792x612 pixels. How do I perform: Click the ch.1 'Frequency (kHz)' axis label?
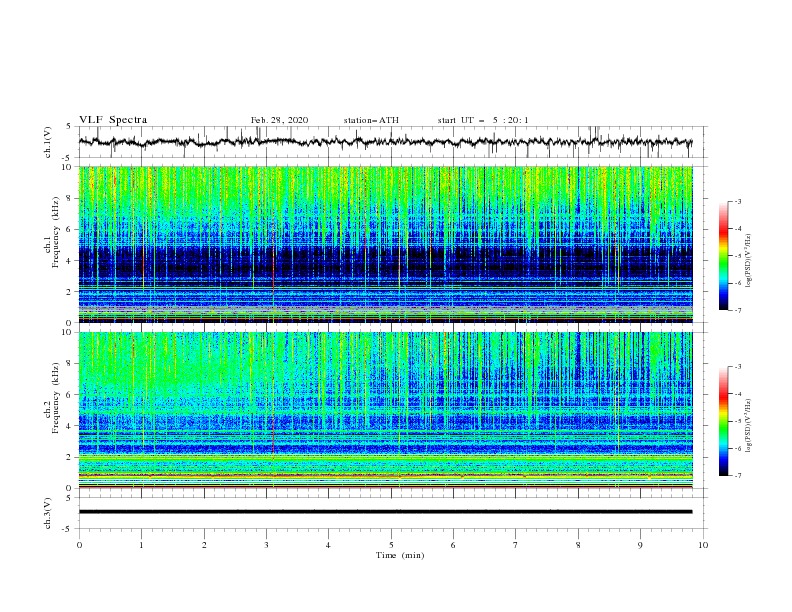coord(56,232)
